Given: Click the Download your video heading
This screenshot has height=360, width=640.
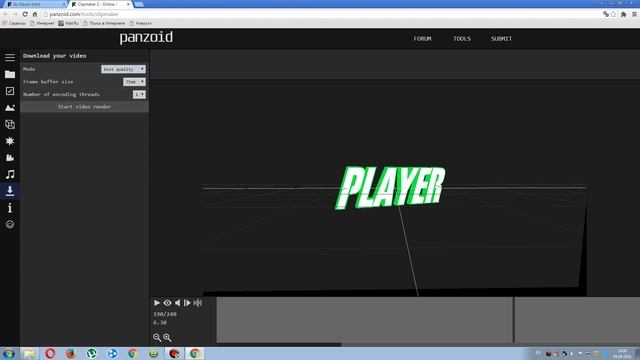Looking at the screenshot, I should coord(55,56).
